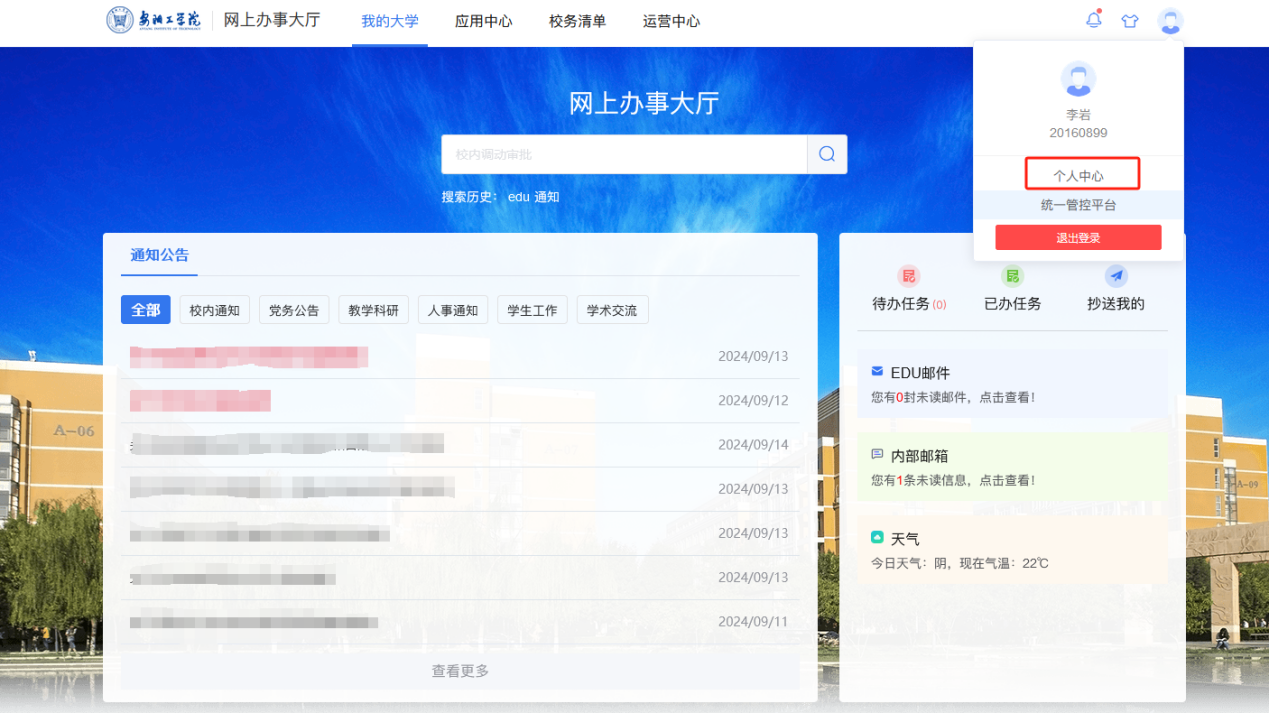Filter notices by 校内通知
The width and height of the screenshot is (1269, 713).
215,310
